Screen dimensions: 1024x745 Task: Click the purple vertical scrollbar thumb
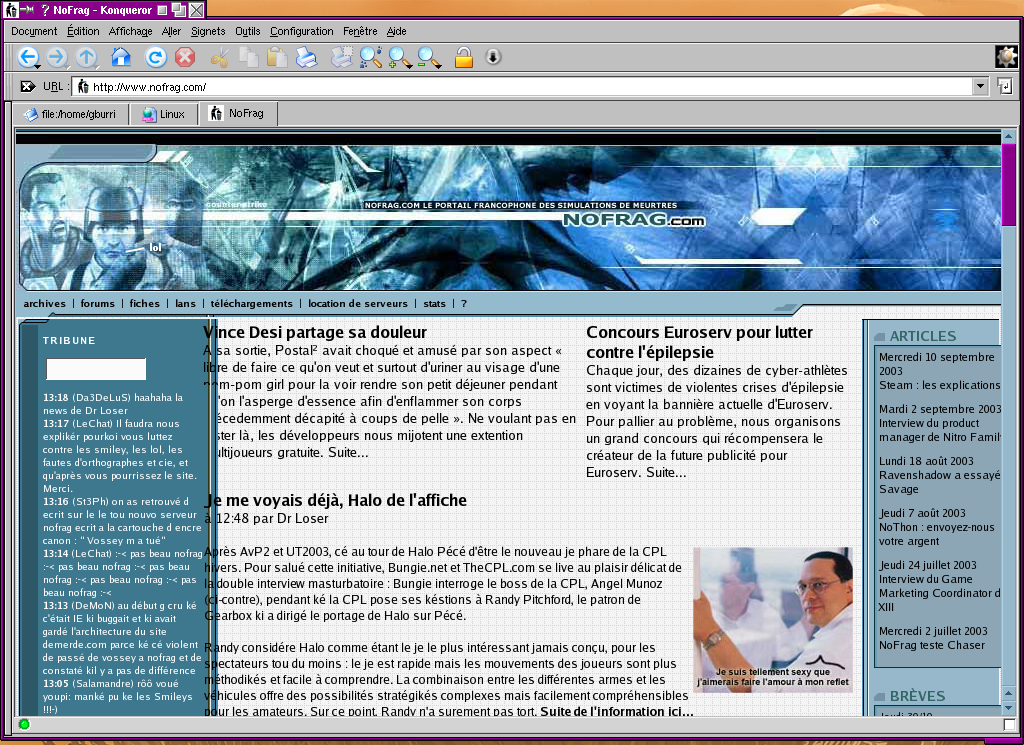point(1009,184)
